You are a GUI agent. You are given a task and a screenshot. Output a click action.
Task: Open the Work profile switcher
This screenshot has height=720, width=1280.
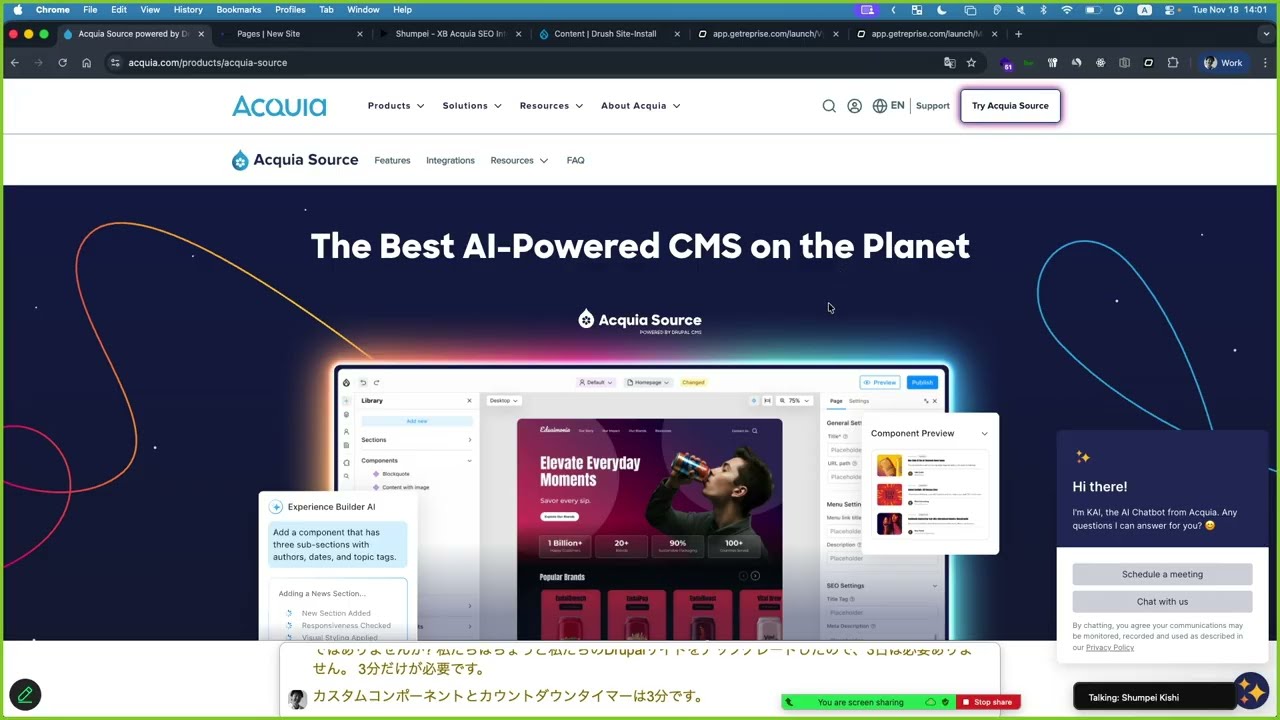1222,62
